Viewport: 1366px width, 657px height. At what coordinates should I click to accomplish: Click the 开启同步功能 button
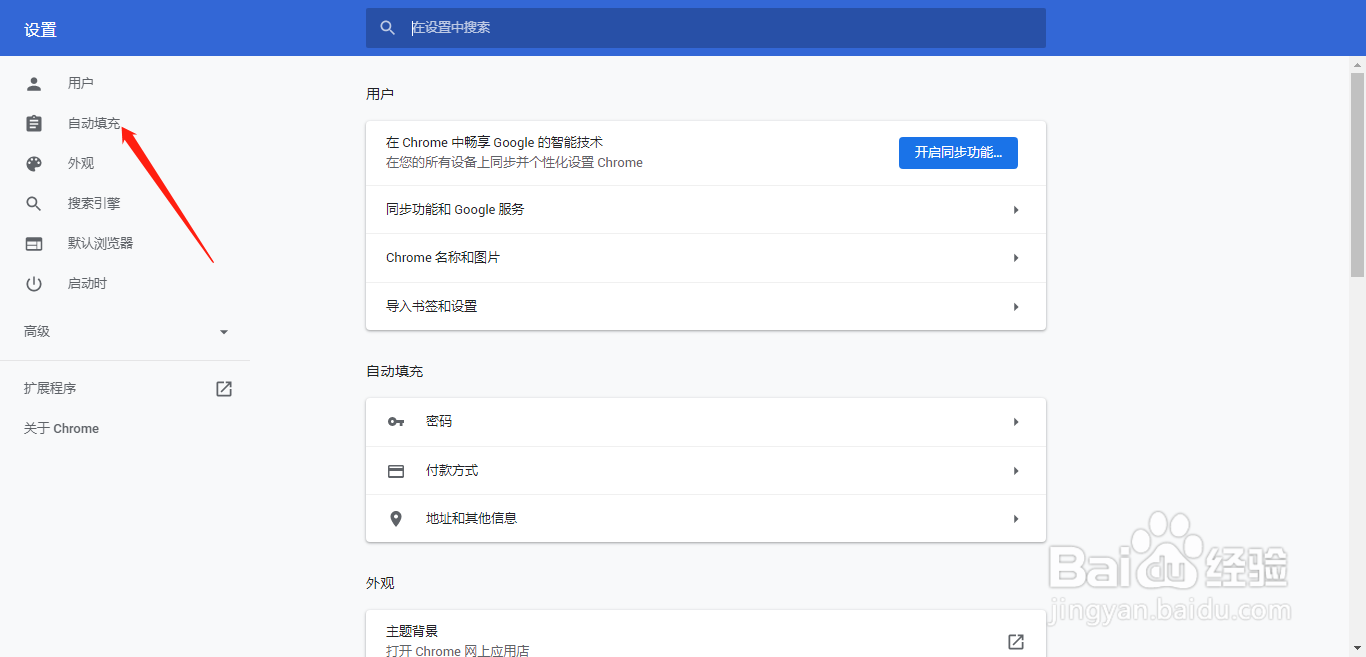957,152
